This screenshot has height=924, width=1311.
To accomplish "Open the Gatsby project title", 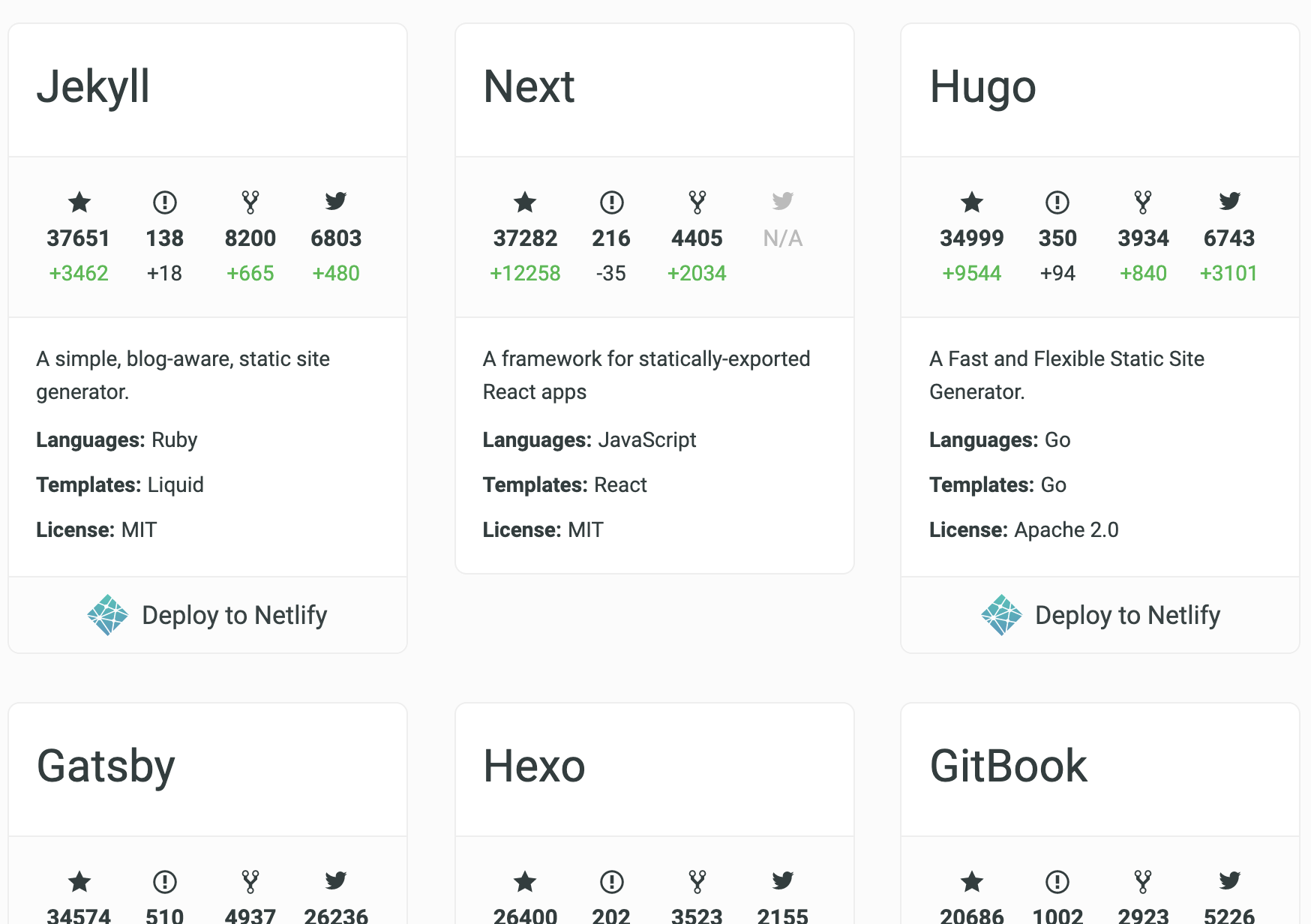I will (x=106, y=766).
